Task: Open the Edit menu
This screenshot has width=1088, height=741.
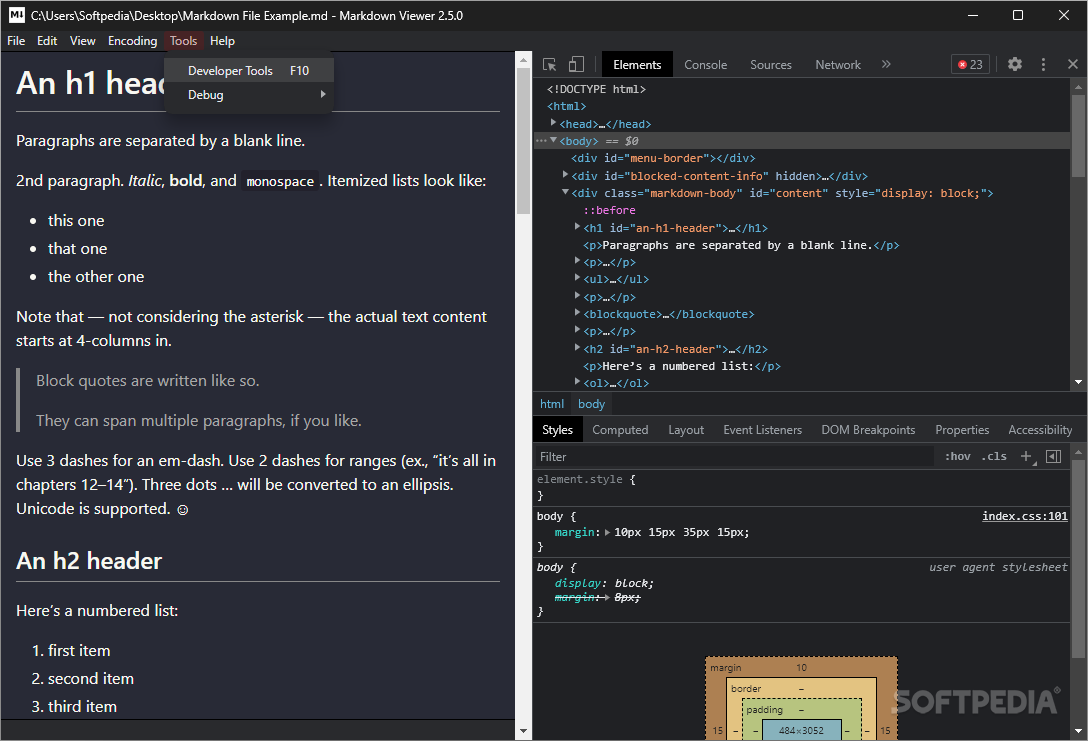Action: 47,41
